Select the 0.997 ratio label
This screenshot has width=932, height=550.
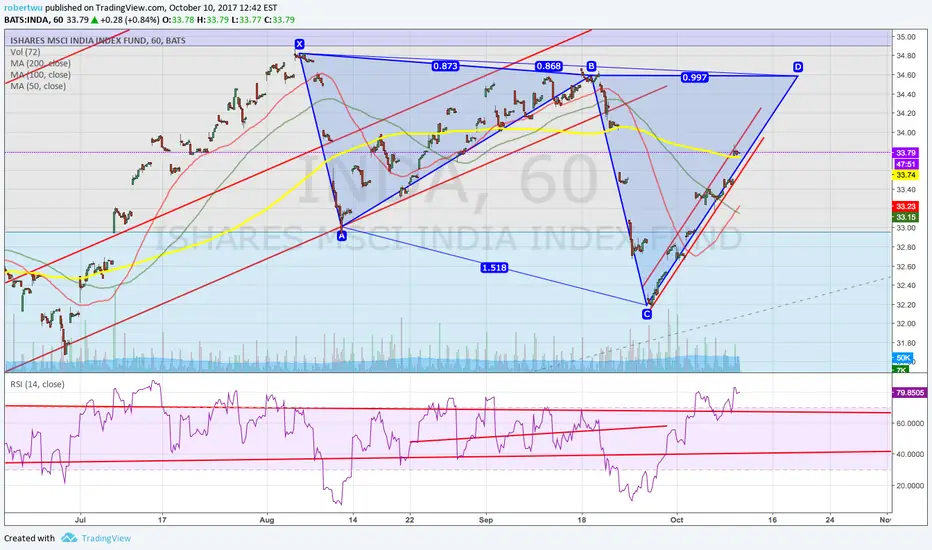(695, 77)
